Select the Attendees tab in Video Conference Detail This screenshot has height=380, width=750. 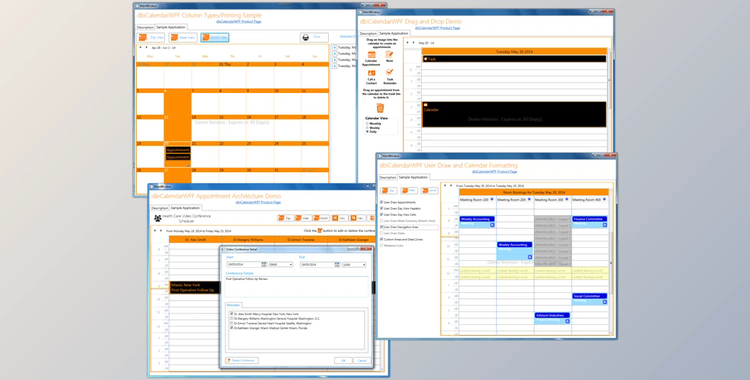[x=233, y=305]
